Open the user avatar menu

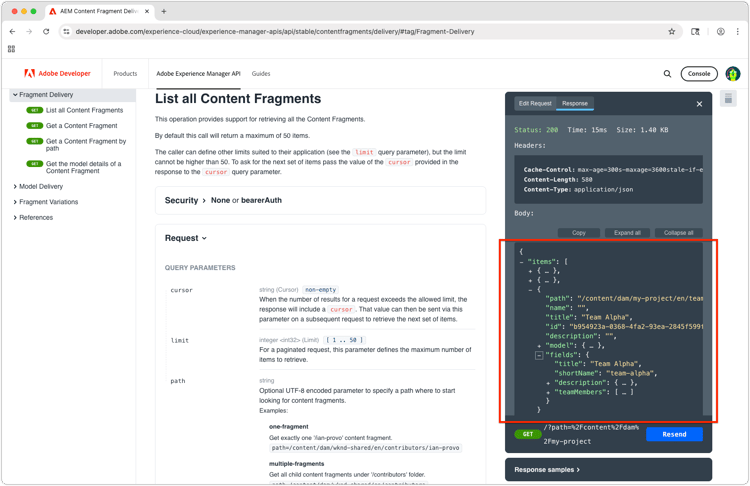click(733, 74)
